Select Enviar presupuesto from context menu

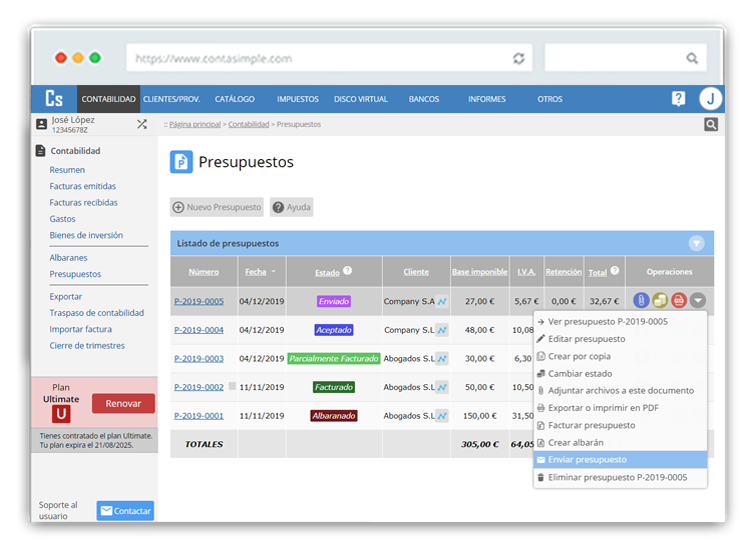[x=587, y=460]
